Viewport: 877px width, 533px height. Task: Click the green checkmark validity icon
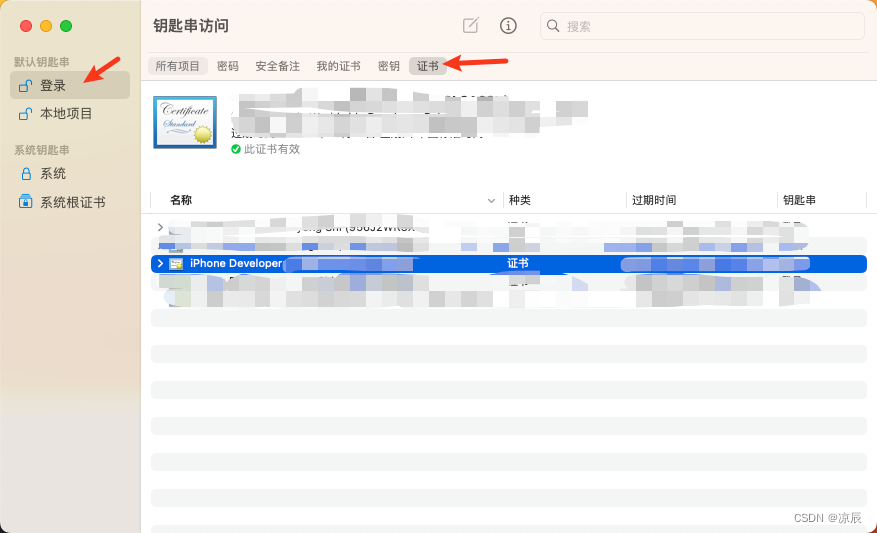click(236, 149)
